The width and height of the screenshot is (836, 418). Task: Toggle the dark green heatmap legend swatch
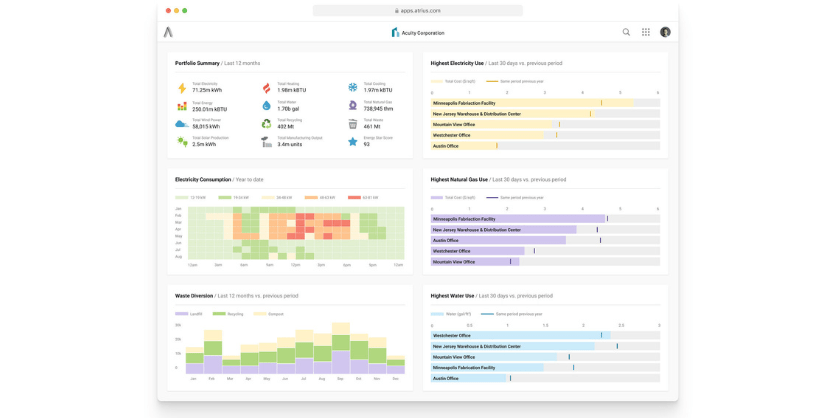pyautogui.click(x=224, y=198)
